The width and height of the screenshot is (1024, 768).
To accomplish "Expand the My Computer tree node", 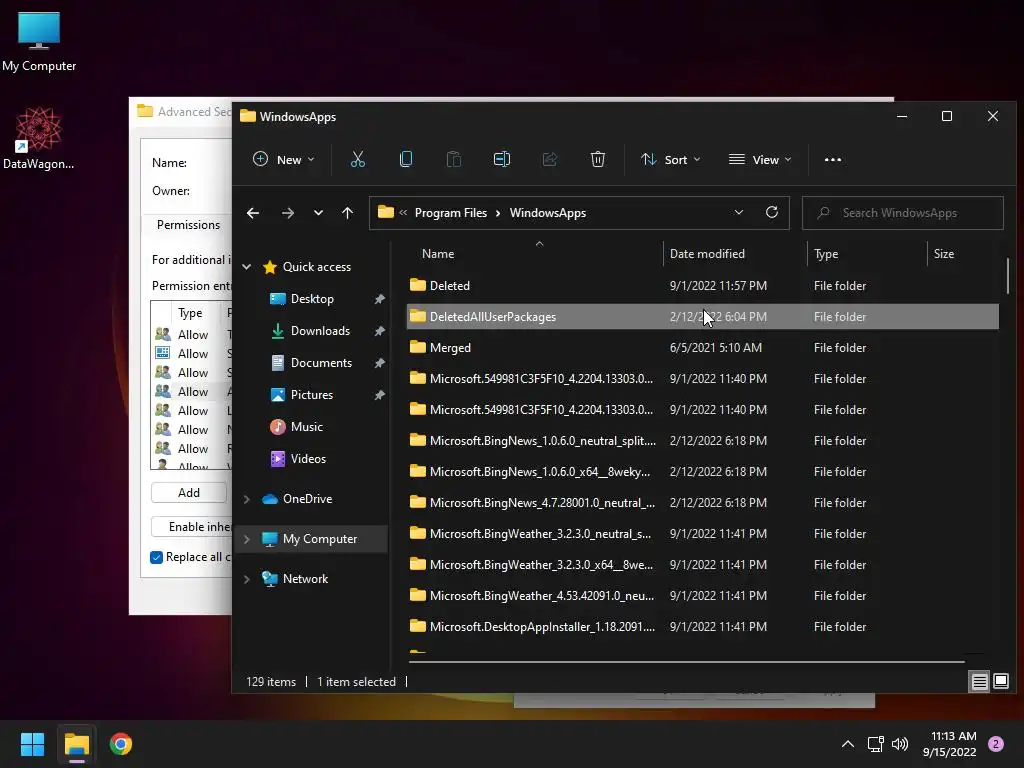I will 247,539.
